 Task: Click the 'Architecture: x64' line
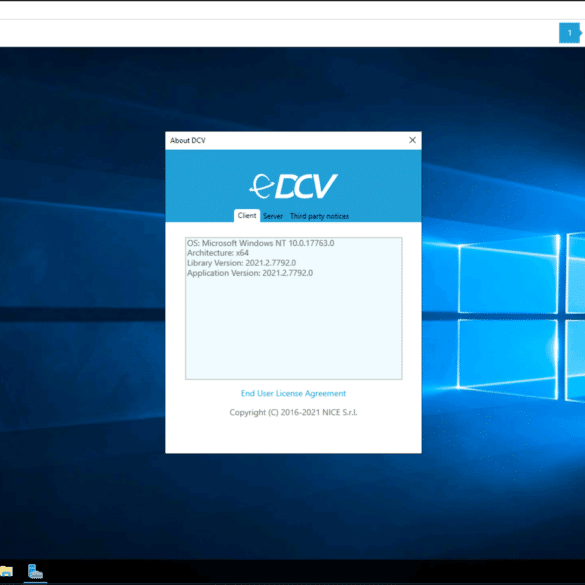pos(218,253)
